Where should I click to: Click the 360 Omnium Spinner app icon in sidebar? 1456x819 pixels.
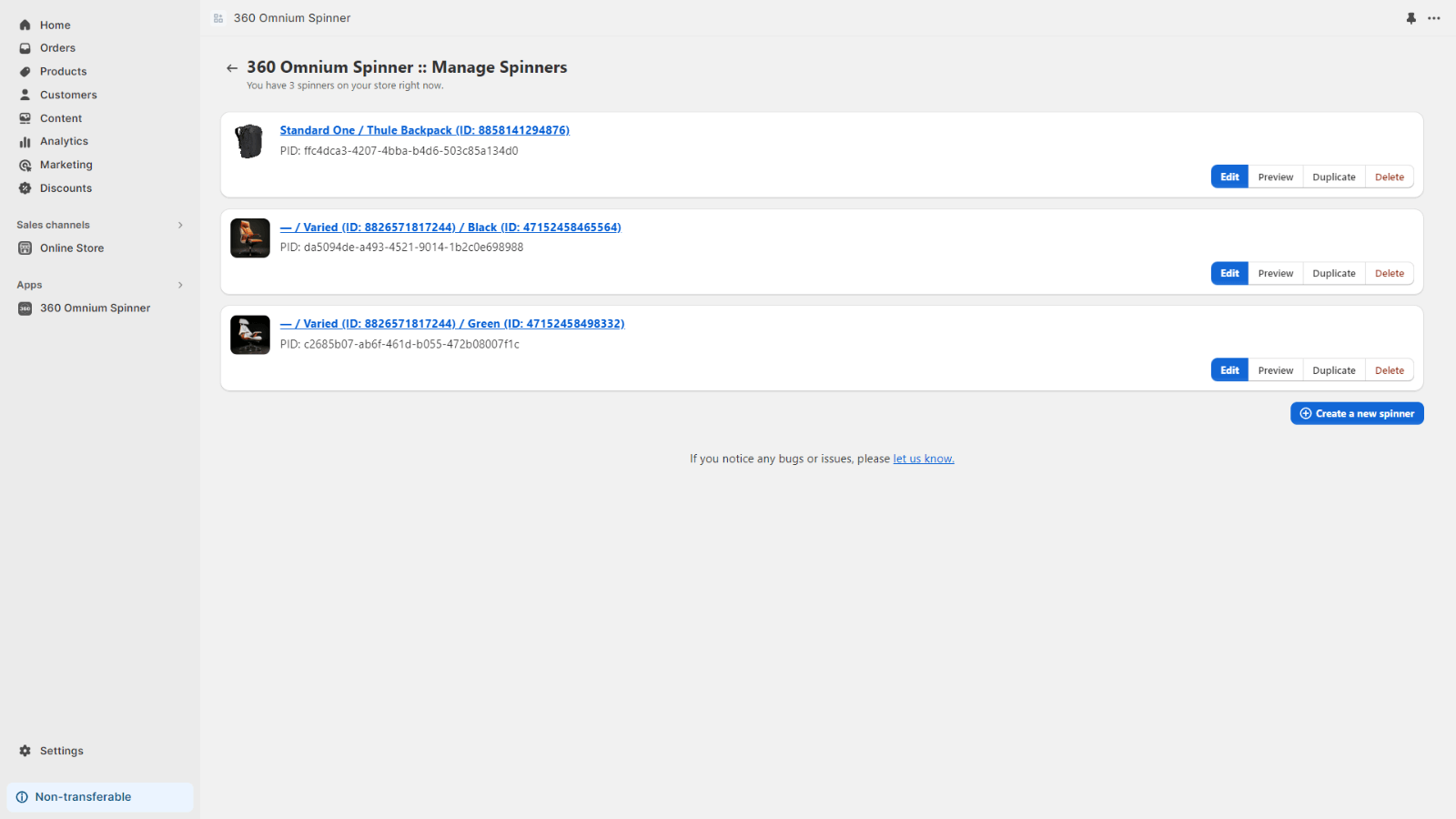(x=25, y=308)
